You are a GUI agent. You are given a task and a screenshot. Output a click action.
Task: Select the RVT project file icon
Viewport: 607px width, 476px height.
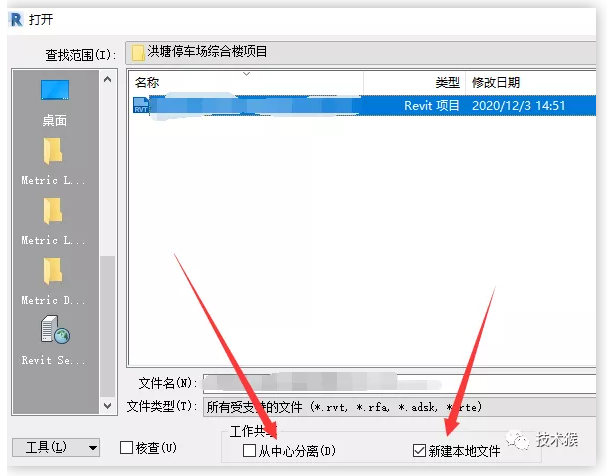(x=141, y=105)
